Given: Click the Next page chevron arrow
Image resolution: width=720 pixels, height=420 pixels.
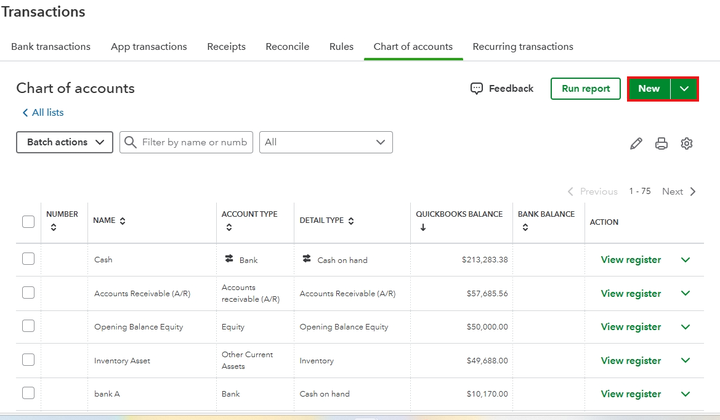Looking at the screenshot, I should [693, 191].
